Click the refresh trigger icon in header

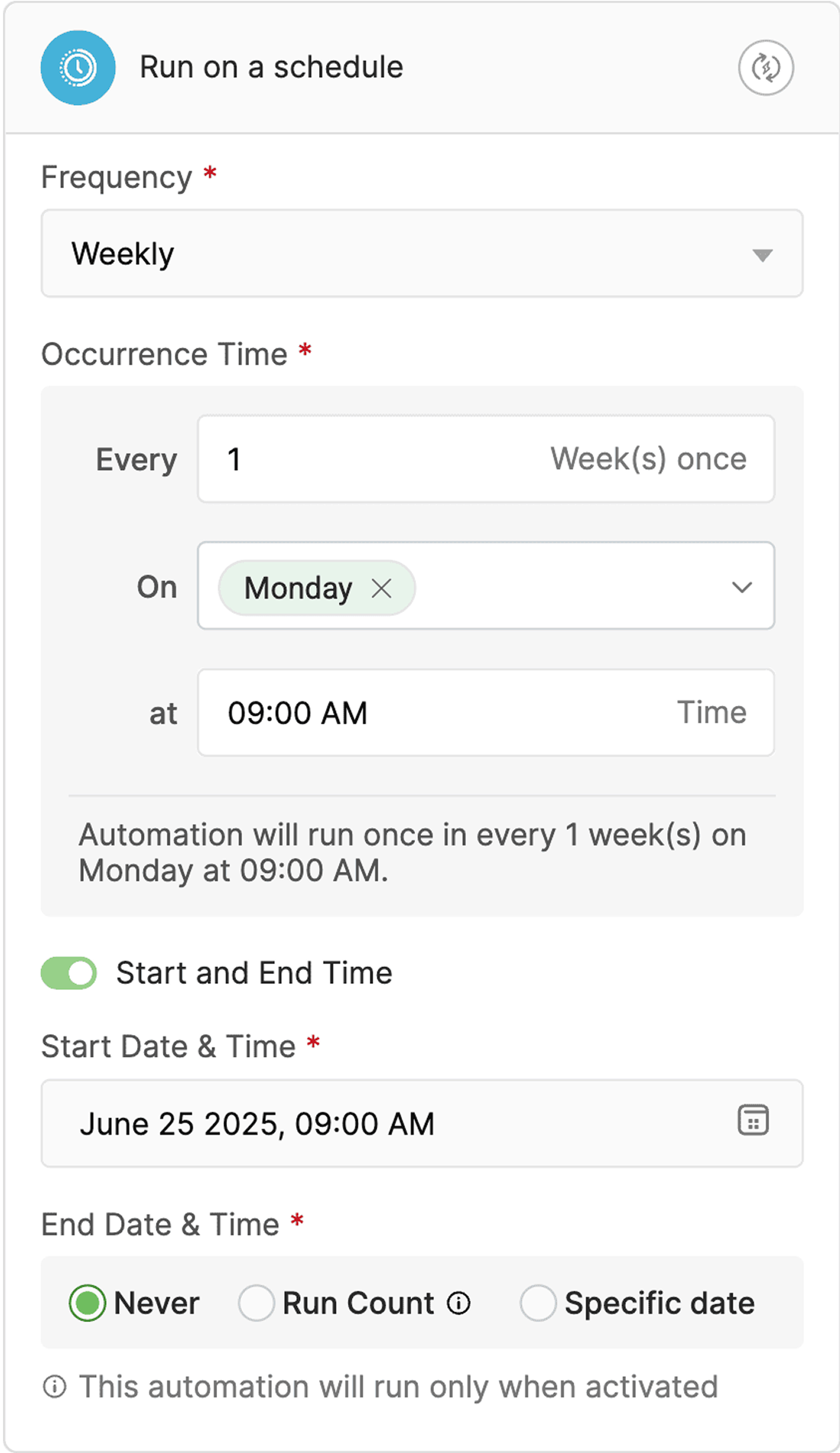(x=765, y=68)
